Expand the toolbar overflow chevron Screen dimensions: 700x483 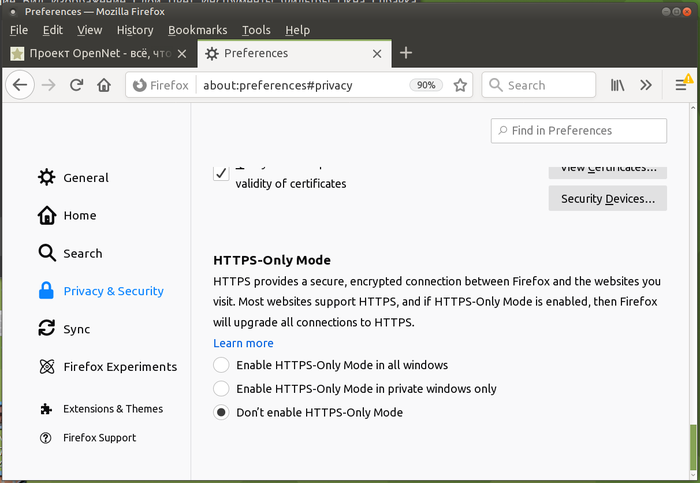[646, 86]
